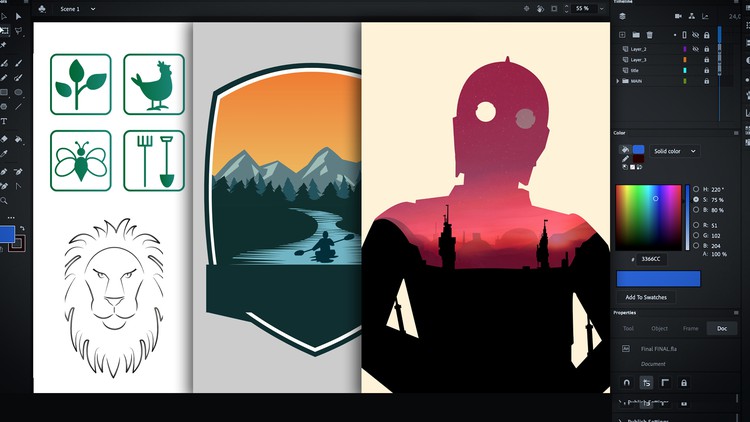Image resolution: width=750 pixels, height=422 pixels.
Task: Switch to the Object properties tab
Action: (659, 328)
